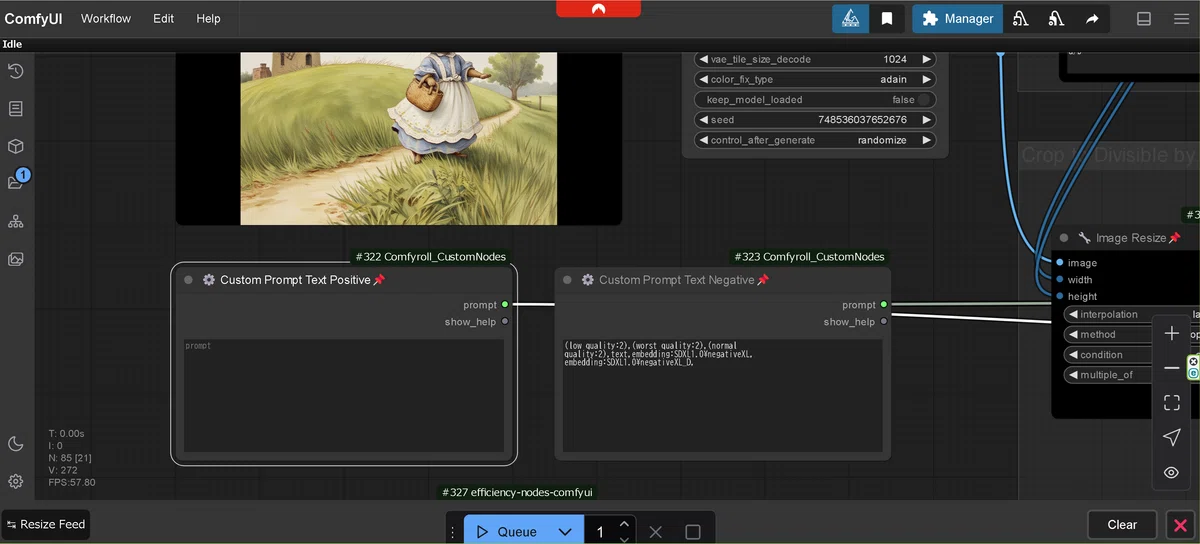This screenshot has height=544, width=1200.
Task: Zoom out with the minus canvas control
Action: (1172, 368)
